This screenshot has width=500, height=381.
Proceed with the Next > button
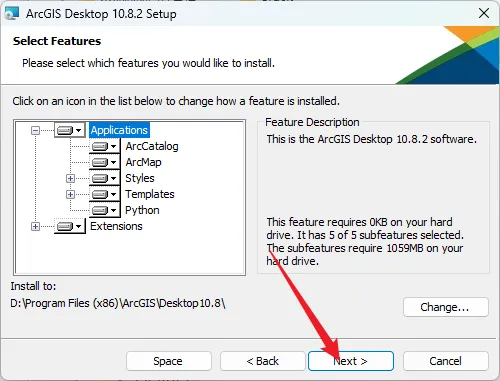(351, 361)
